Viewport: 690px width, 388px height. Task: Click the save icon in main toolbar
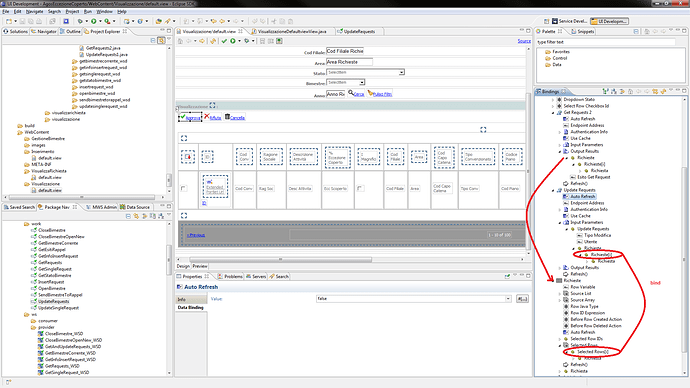pos(22,21)
